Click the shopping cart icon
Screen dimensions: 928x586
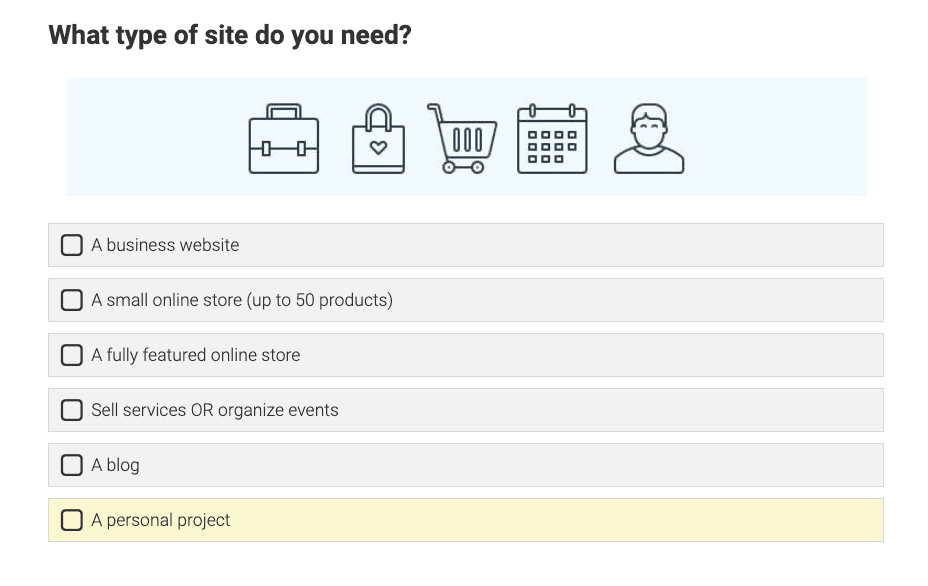tap(462, 139)
